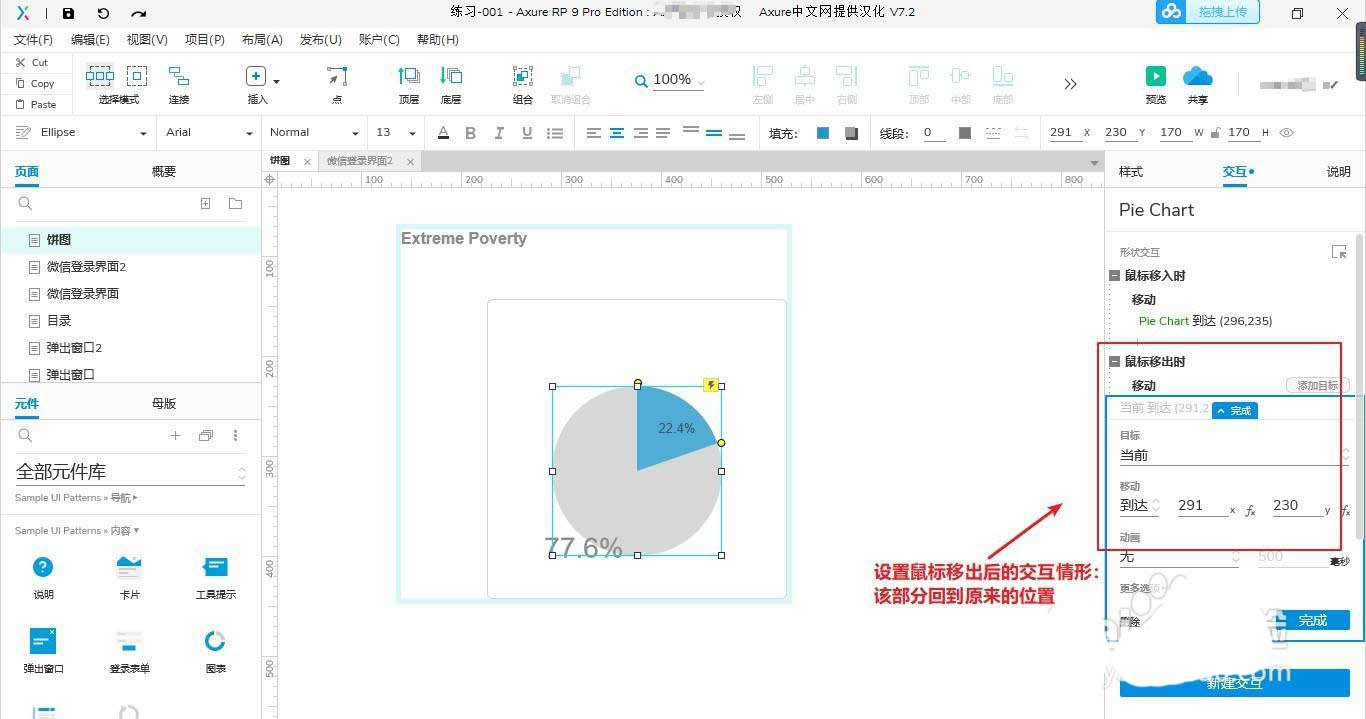
Task: Redo with the forward arrow icon
Action: click(x=139, y=13)
